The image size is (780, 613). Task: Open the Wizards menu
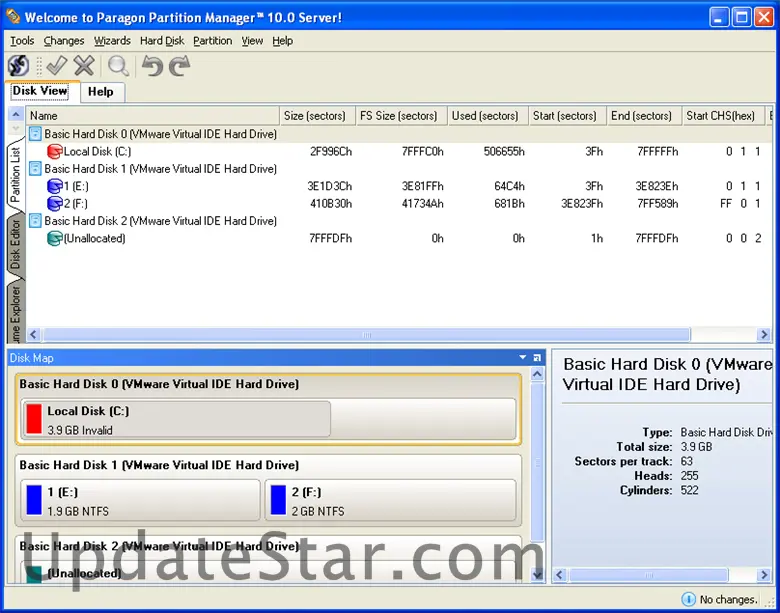(x=112, y=41)
